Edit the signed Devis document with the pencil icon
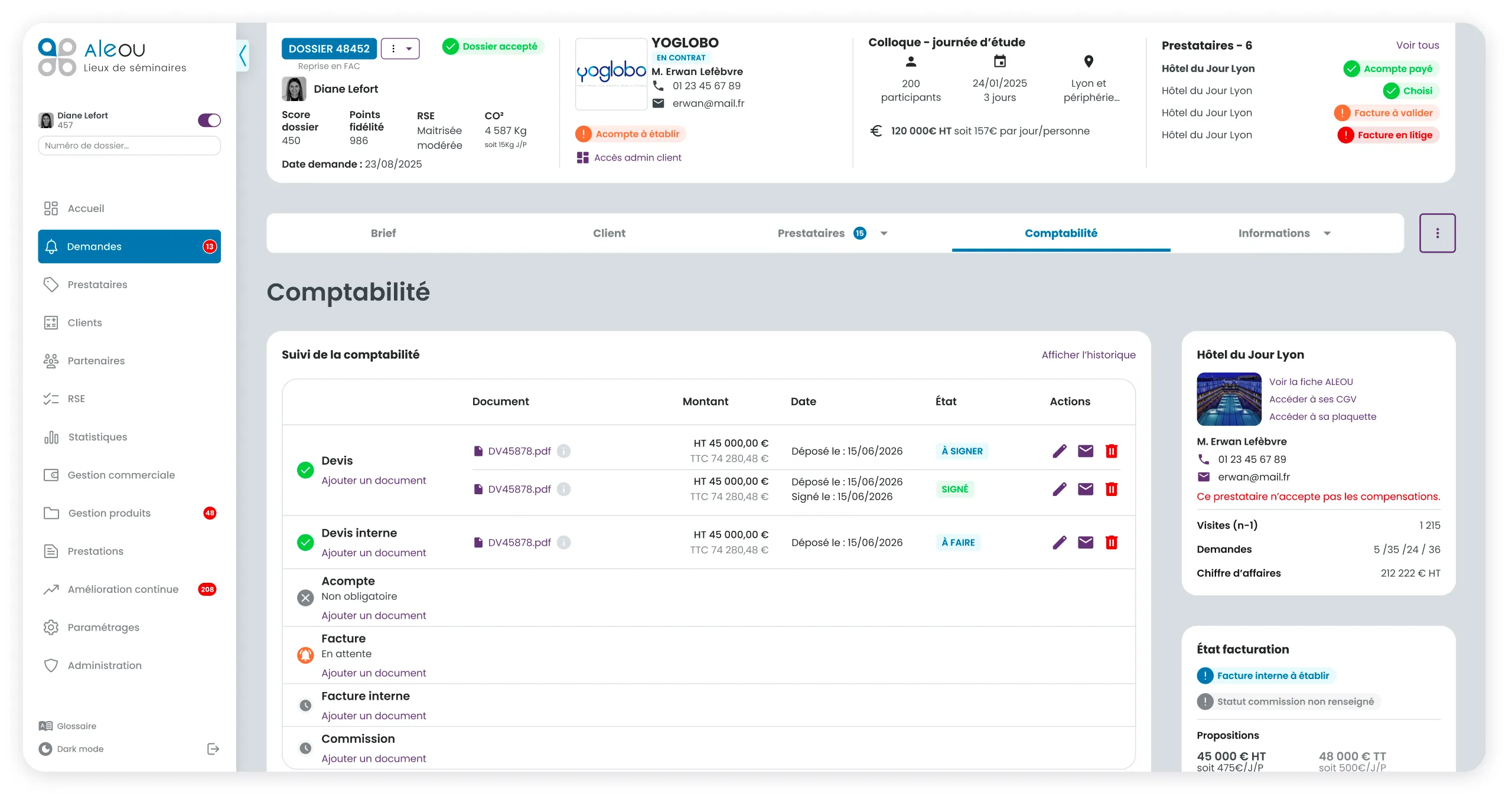The width and height of the screenshot is (1512, 806). pyautogui.click(x=1060, y=489)
